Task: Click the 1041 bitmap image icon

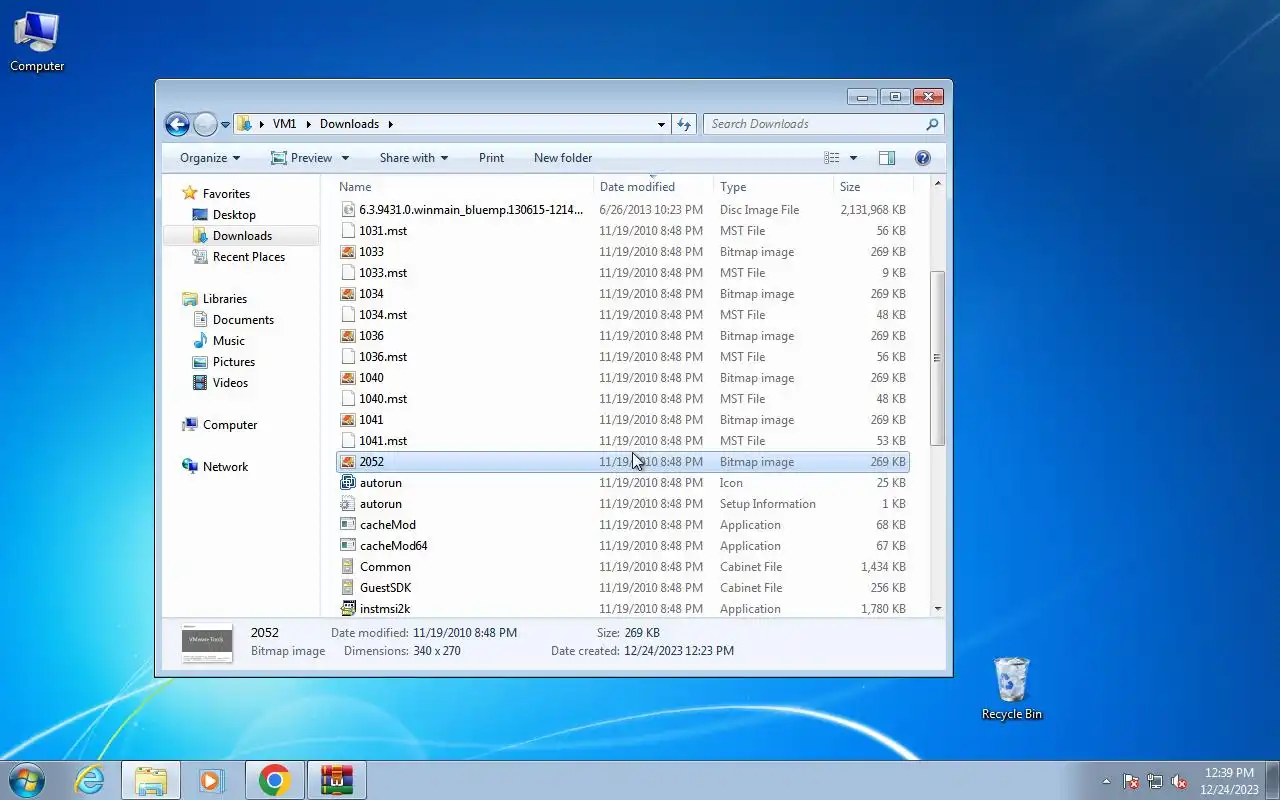Action: point(348,420)
